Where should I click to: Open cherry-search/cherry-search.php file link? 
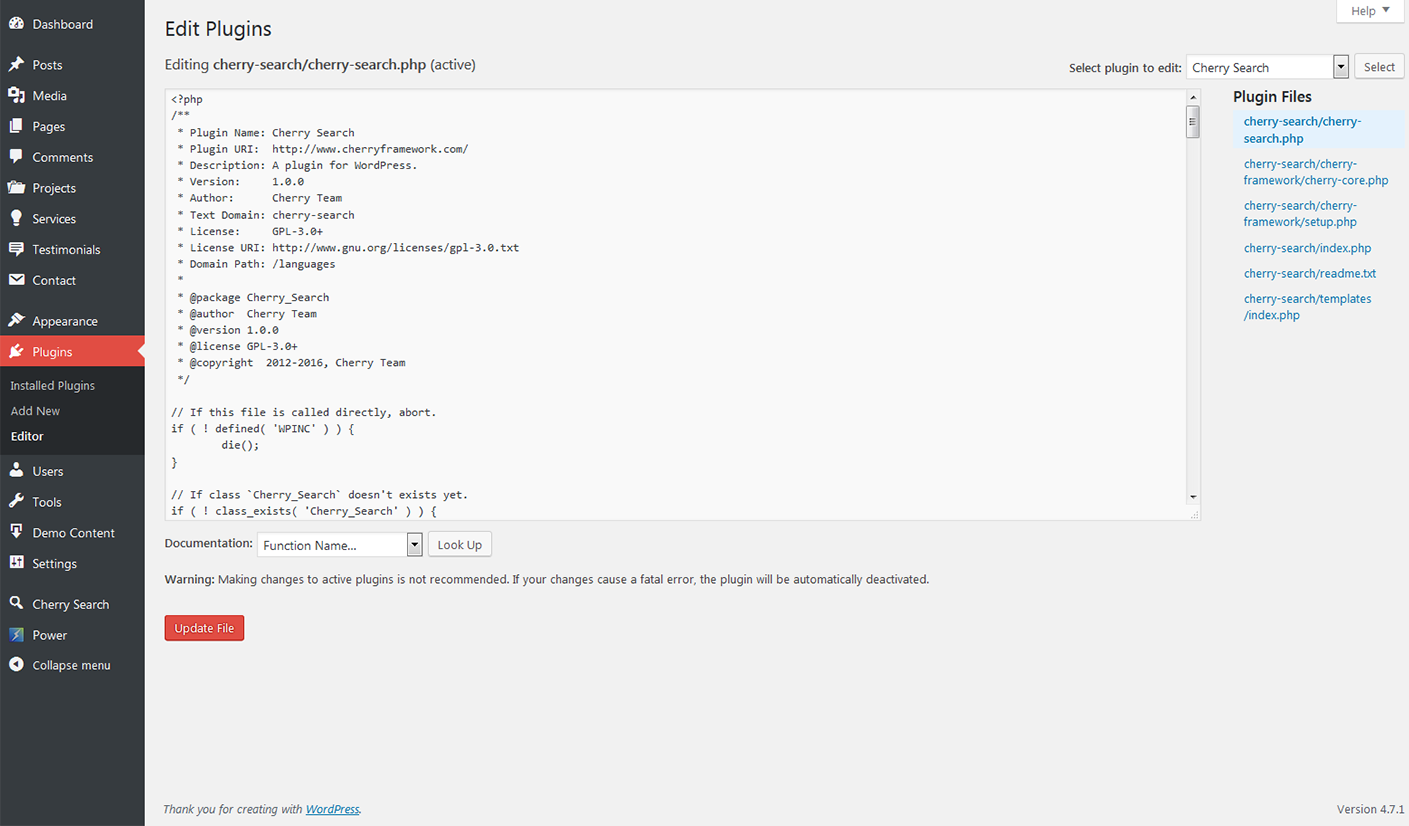tap(1303, 130)
